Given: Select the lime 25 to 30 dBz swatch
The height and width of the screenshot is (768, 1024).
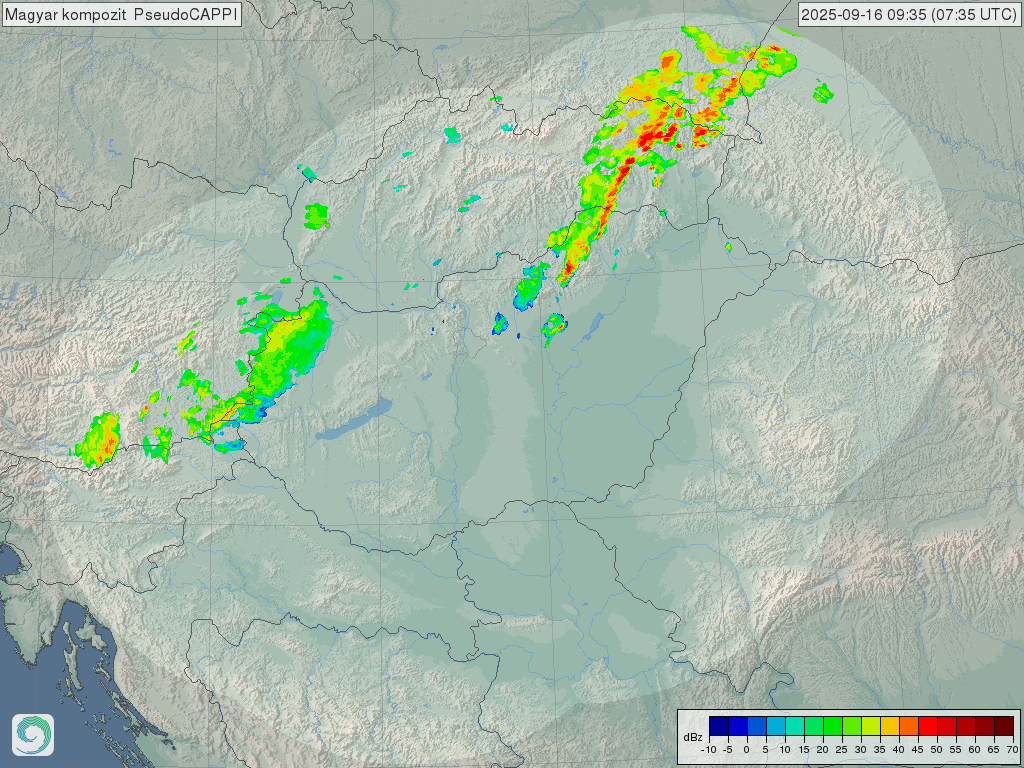Looking at the screenshot, I should [852, 726].
